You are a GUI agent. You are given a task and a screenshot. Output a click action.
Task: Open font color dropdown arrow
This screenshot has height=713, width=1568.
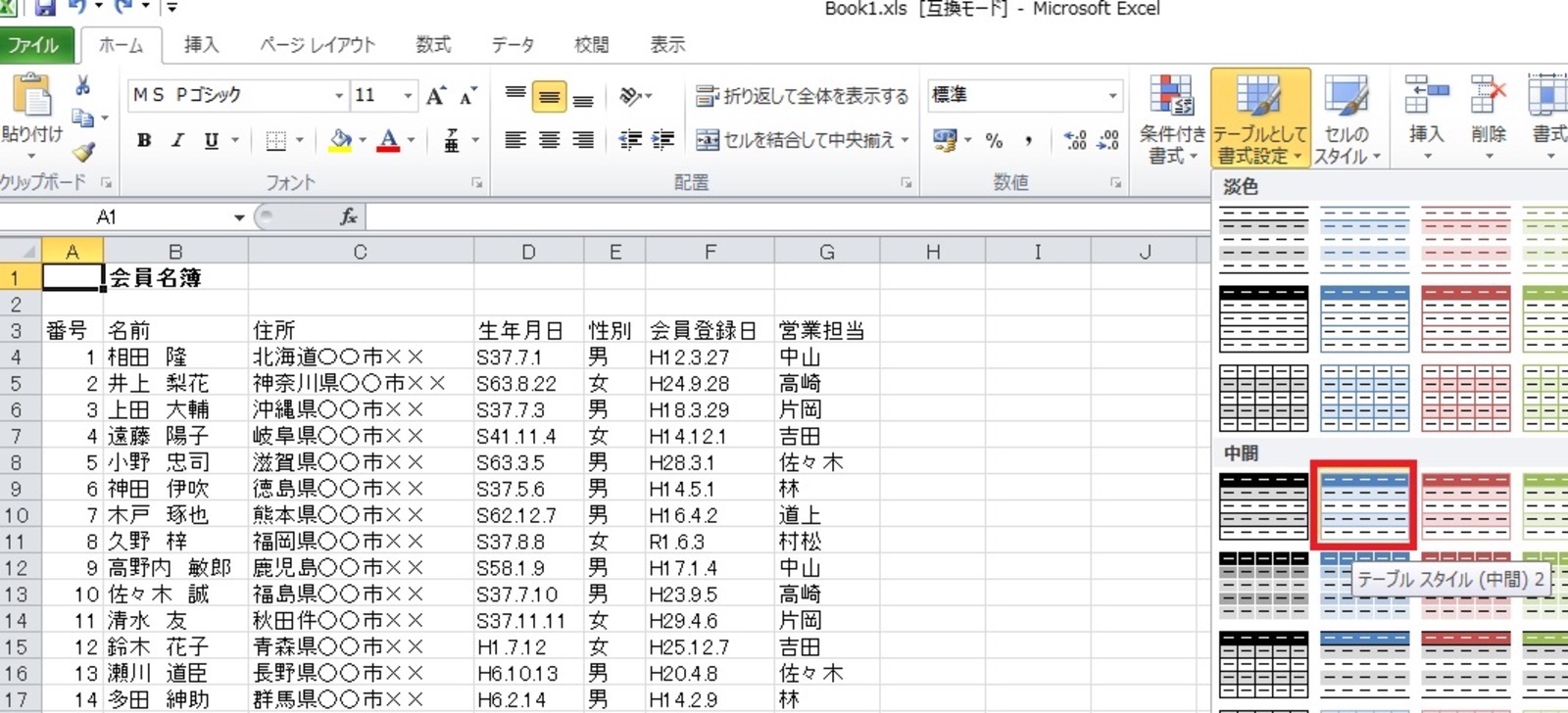[x=411, y=140]
